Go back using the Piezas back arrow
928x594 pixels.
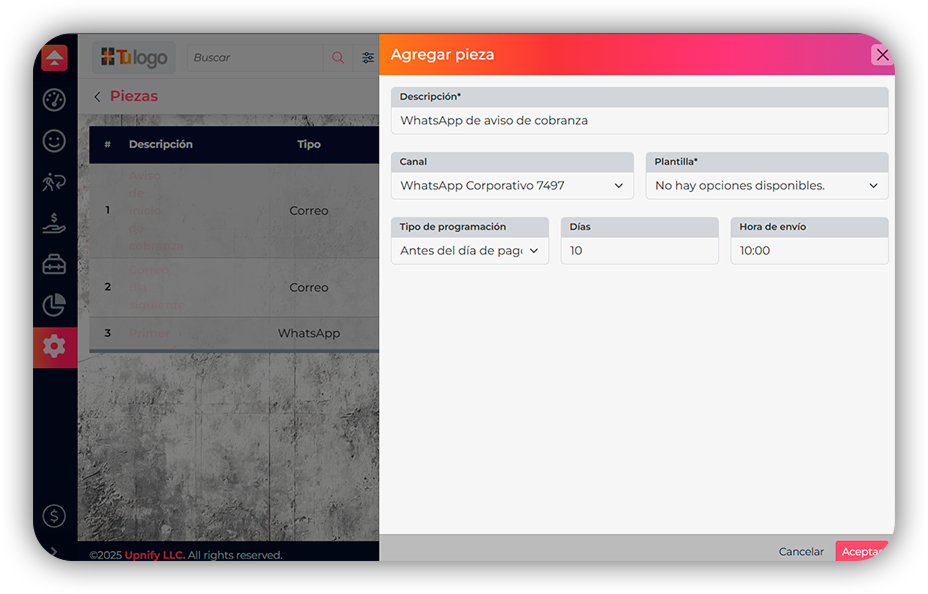[x=96, y=95]
